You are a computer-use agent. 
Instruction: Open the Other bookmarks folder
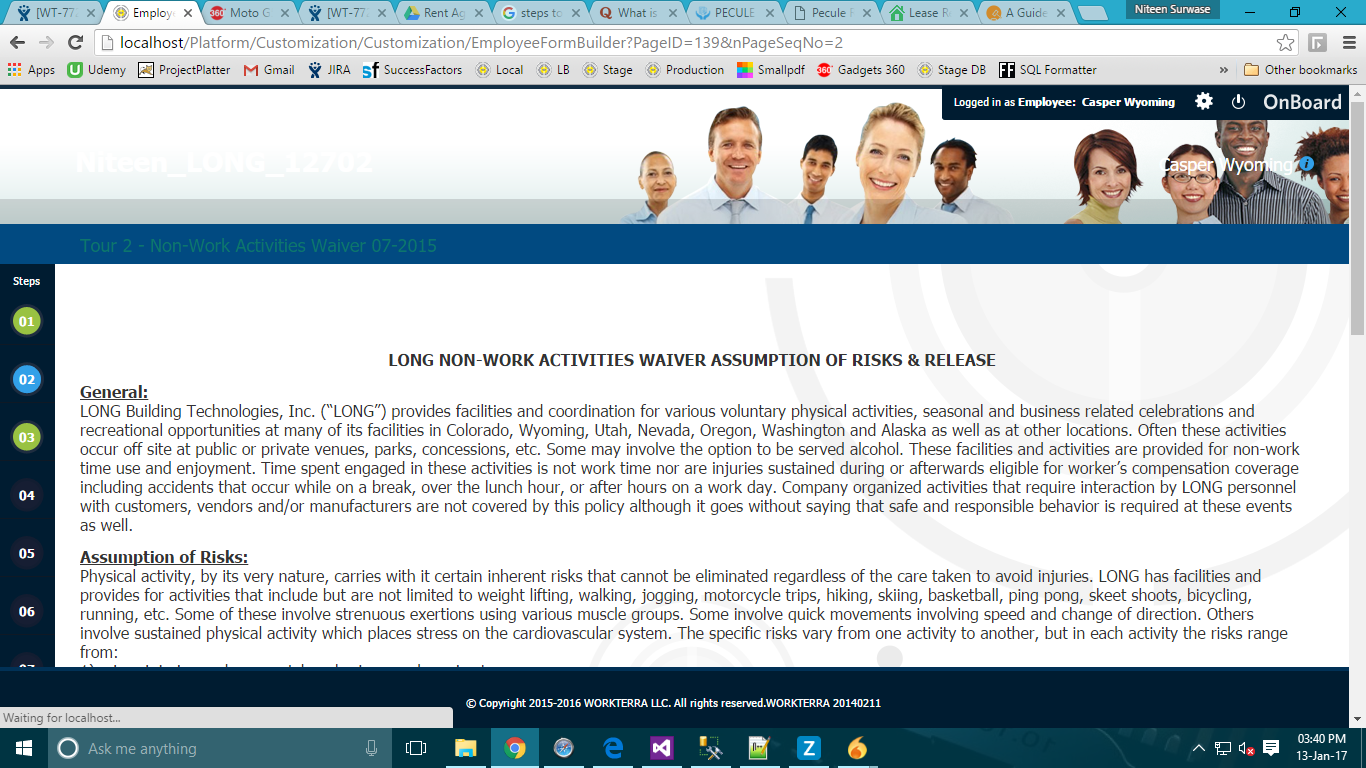pyautogui.click(x=1300, y=70)
